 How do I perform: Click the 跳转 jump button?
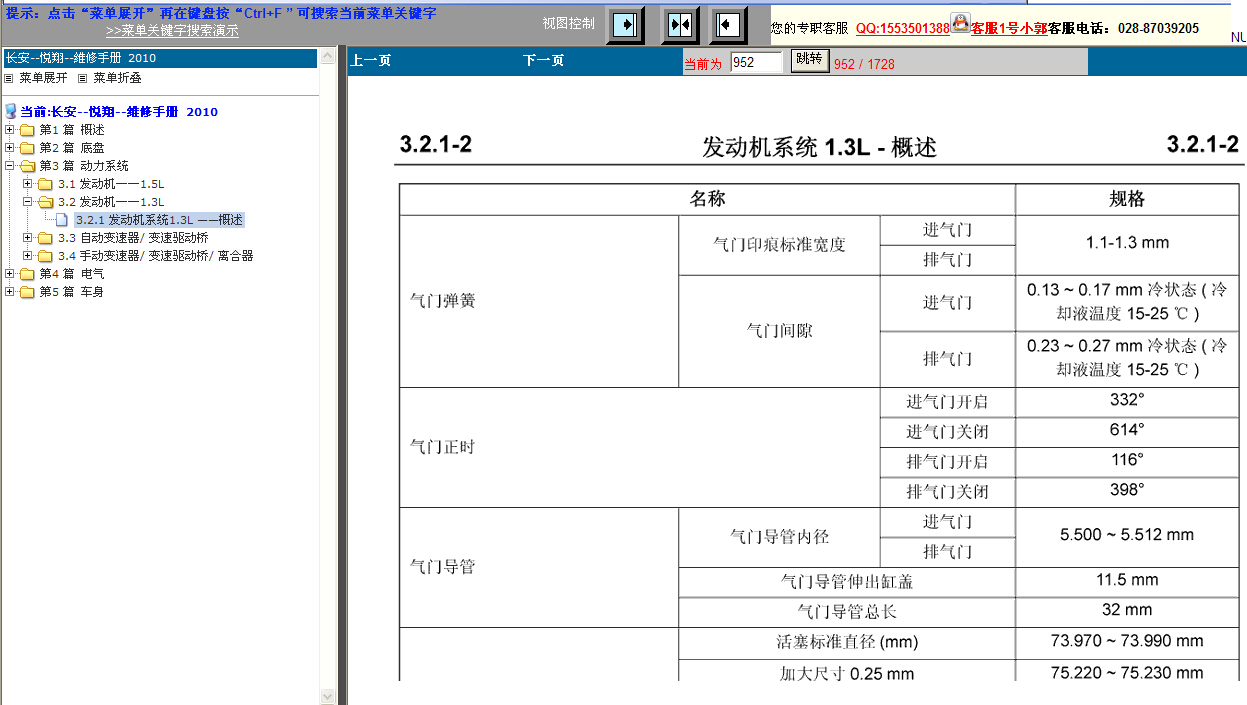point(809,60)
